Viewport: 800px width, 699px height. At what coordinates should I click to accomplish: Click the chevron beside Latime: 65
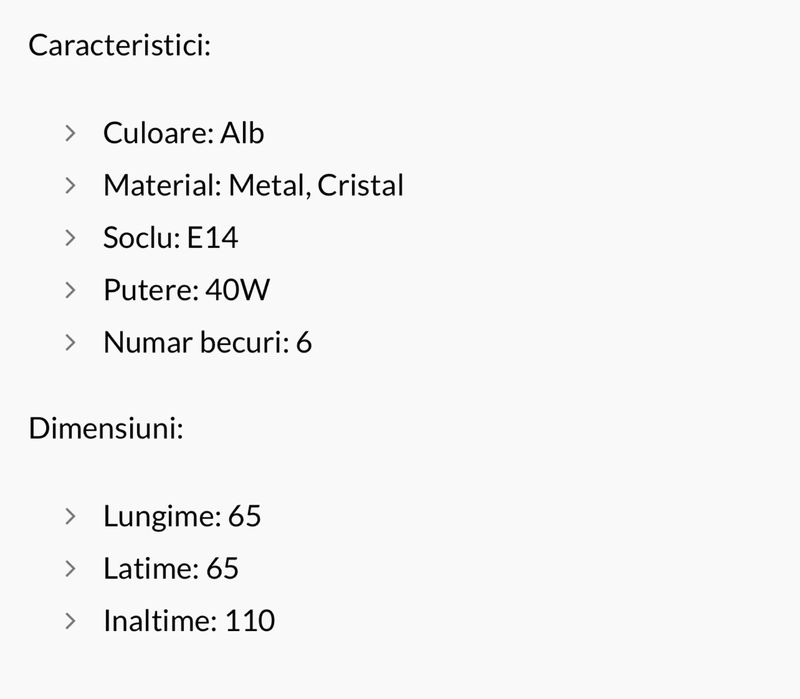(x=69, y=568)
